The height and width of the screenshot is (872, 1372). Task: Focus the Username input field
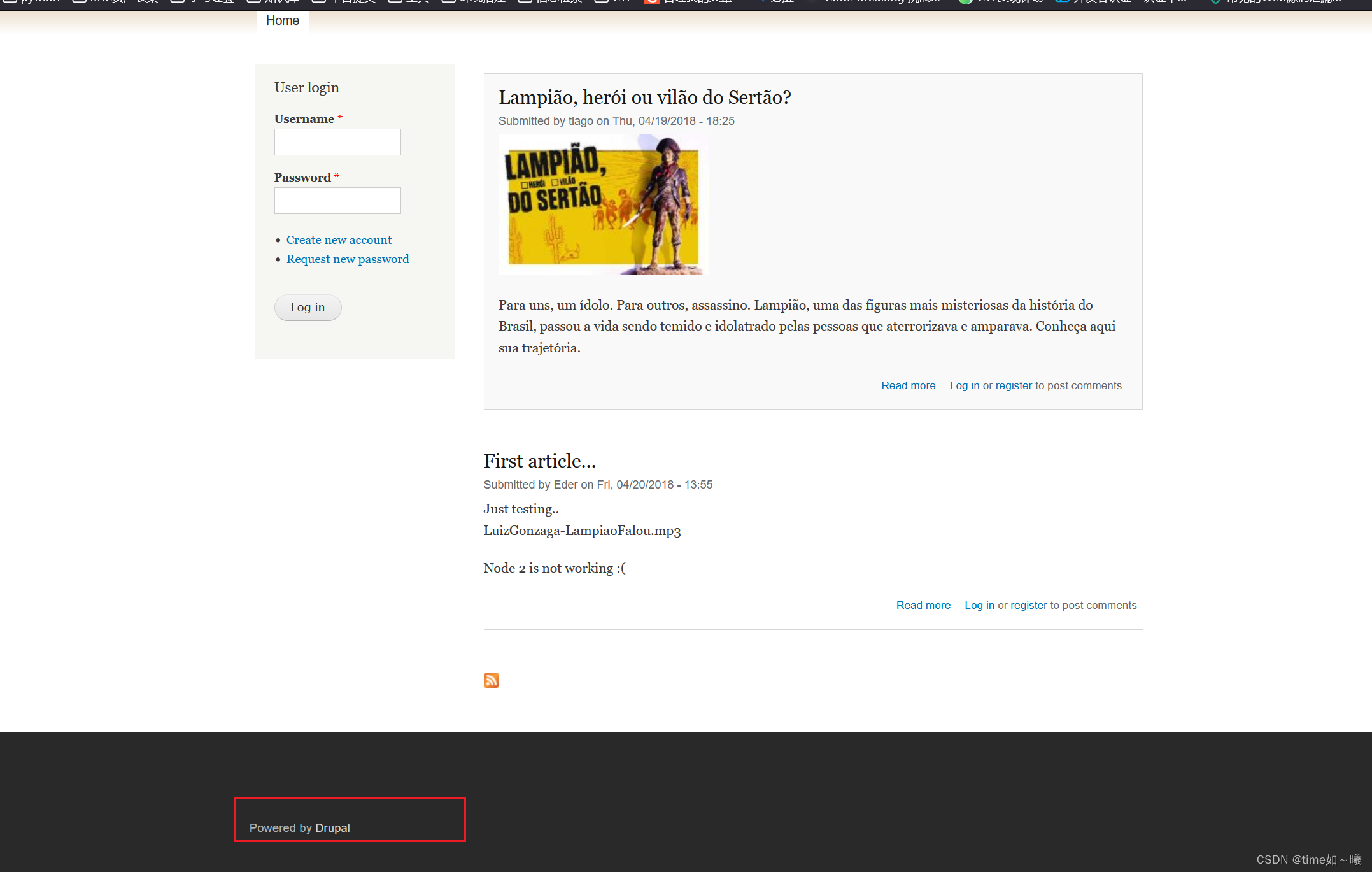click(x=337, y=142)
